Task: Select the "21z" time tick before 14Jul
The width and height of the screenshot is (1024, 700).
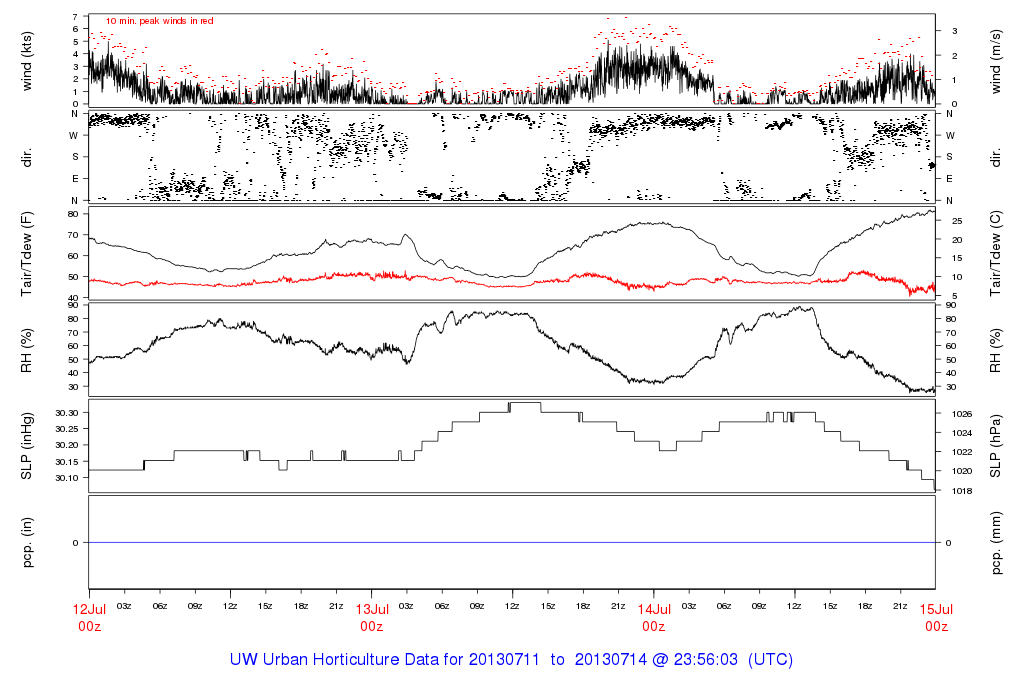Action: 618,607
